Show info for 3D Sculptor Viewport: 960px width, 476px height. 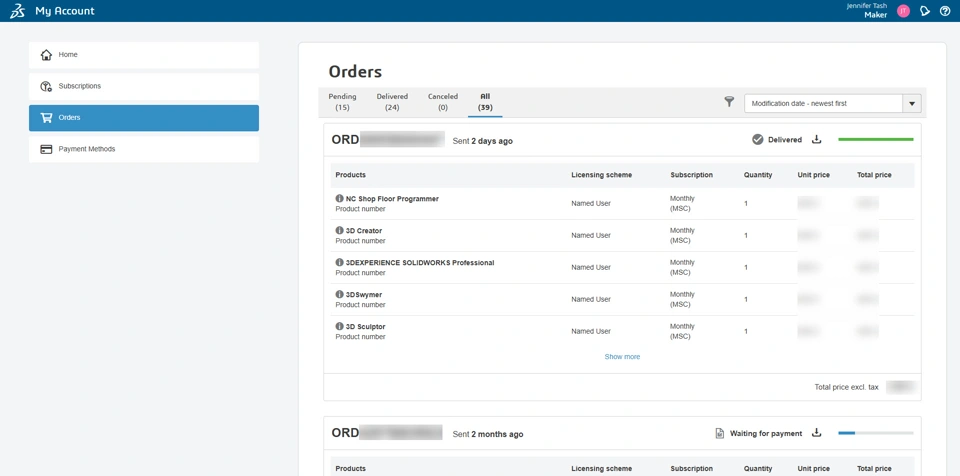pos(339,326)
